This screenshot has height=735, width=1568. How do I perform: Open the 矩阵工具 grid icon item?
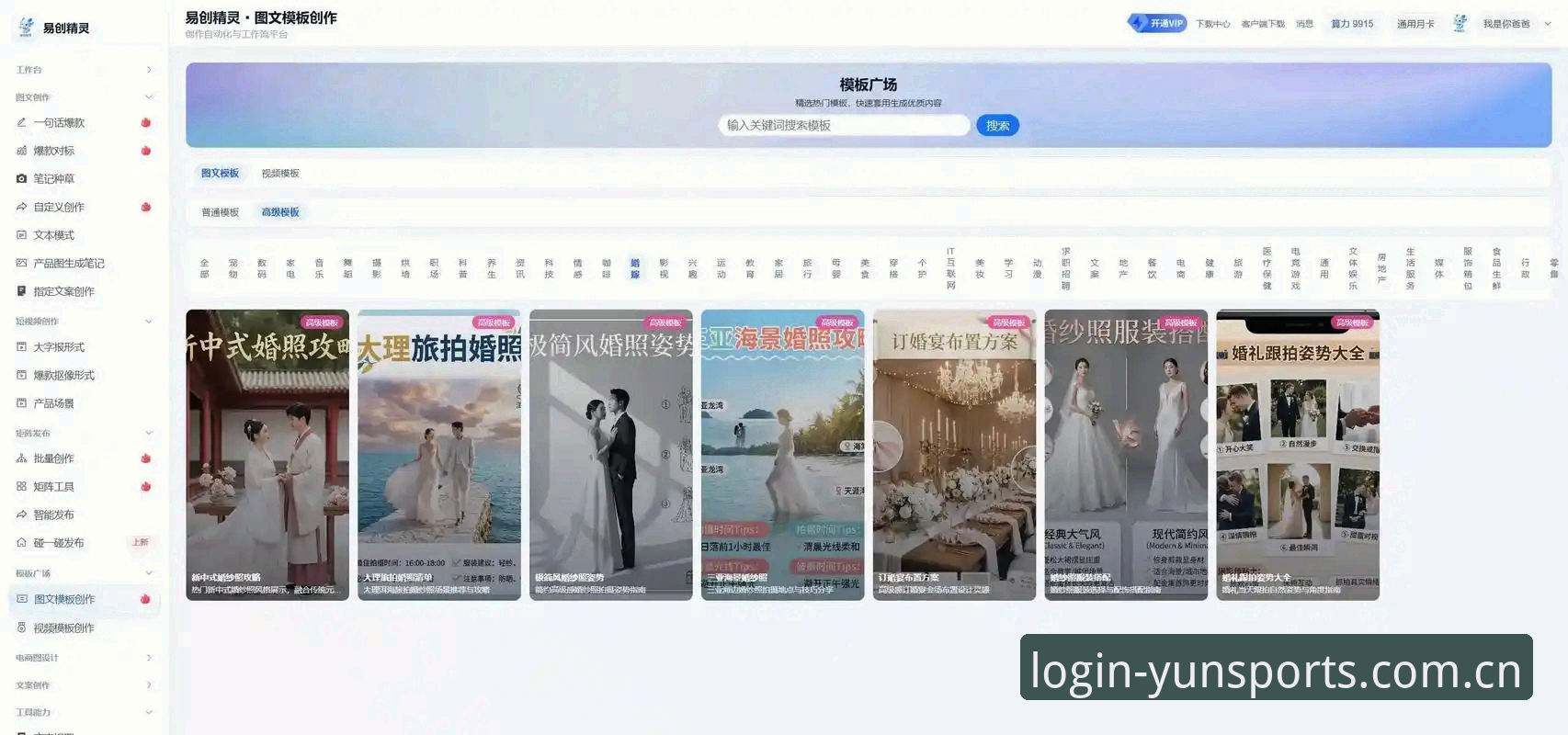[21, 487]
